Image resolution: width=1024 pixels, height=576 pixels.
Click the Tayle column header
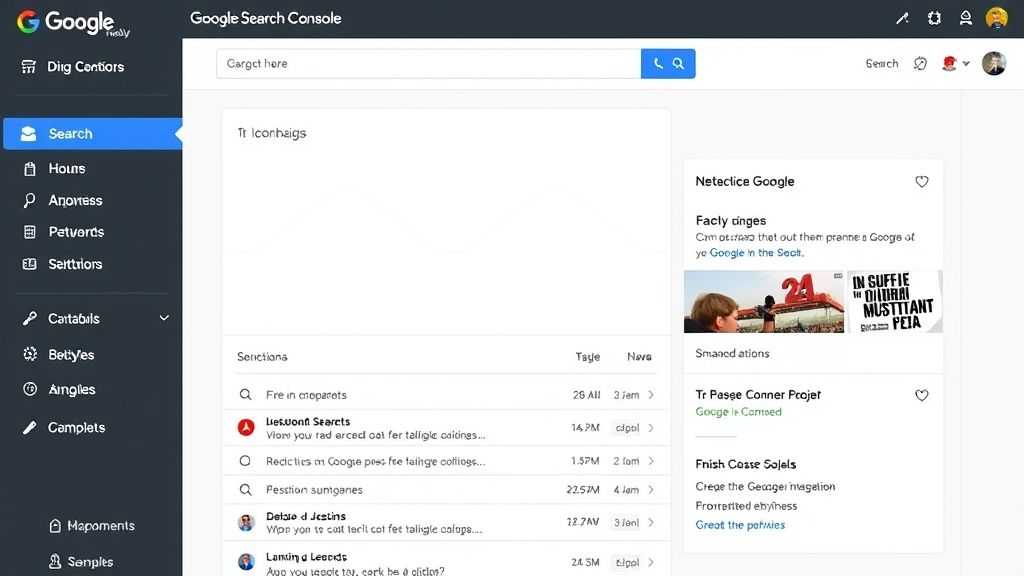tap(587, 357)
